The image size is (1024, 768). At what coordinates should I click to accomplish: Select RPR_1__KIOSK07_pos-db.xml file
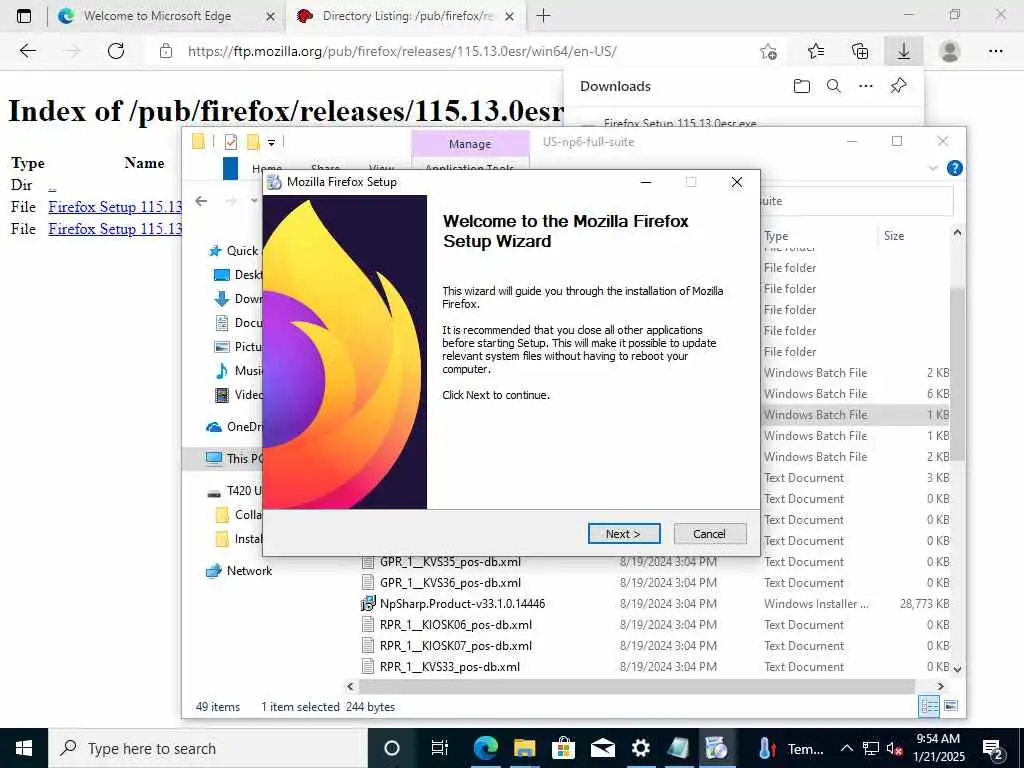click(455, 646)
